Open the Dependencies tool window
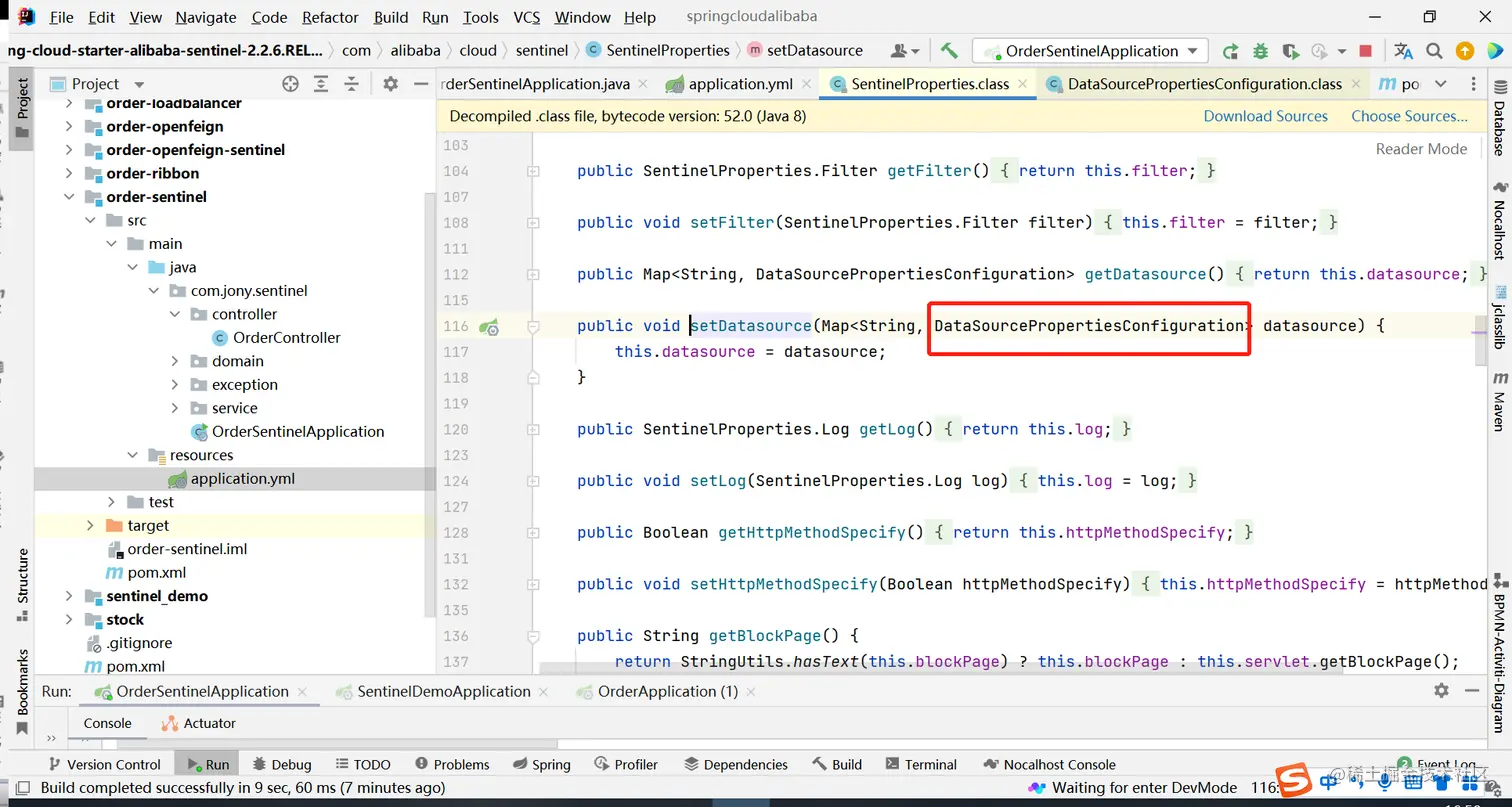1512x807 pixels. pyautogui.click(x=736, y=764)
